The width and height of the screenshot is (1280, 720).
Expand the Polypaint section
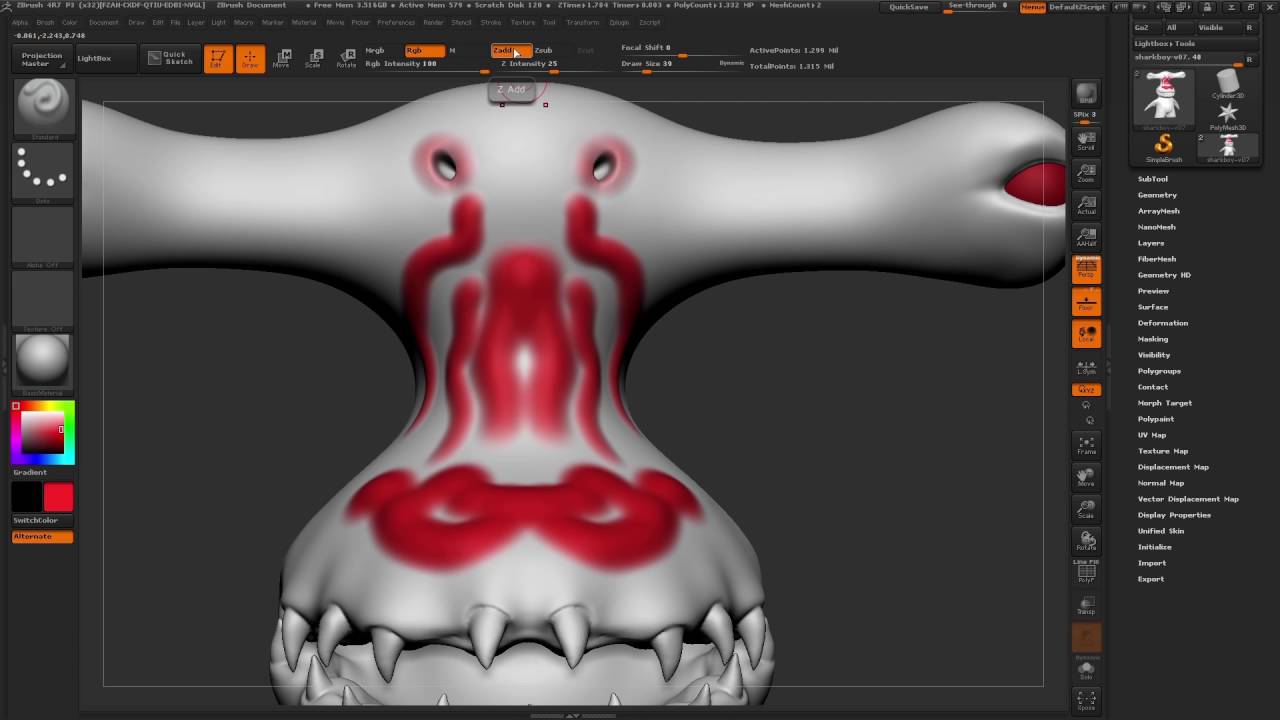[1156, 419]
